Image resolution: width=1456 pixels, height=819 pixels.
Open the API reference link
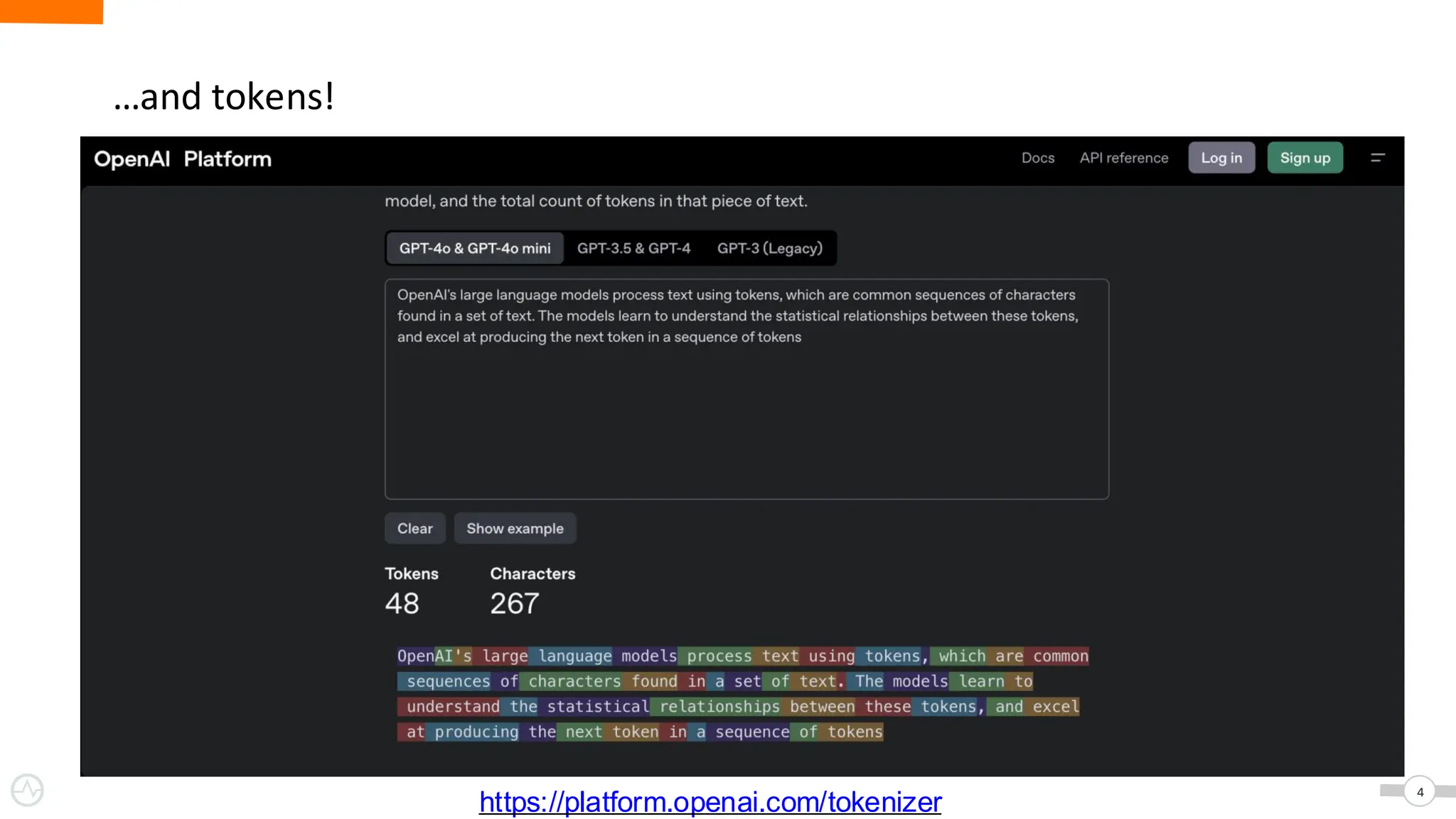point(1124,158)
